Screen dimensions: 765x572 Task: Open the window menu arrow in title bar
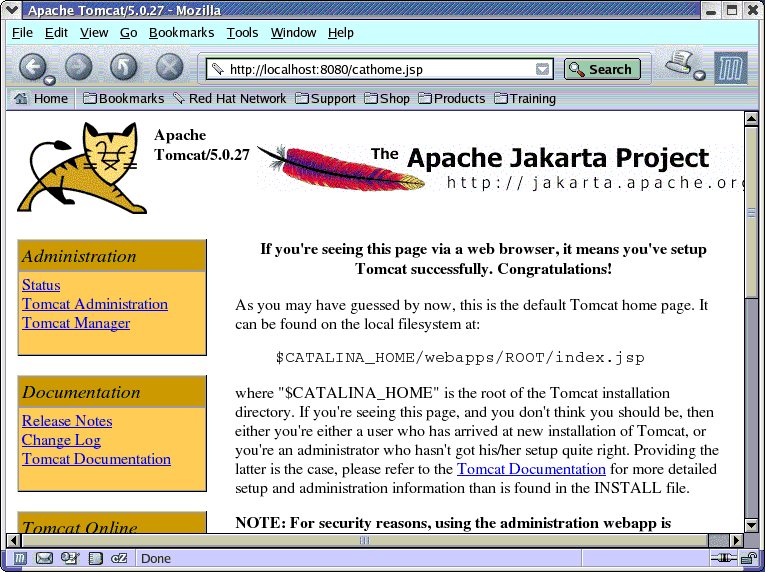pos(12,9)
